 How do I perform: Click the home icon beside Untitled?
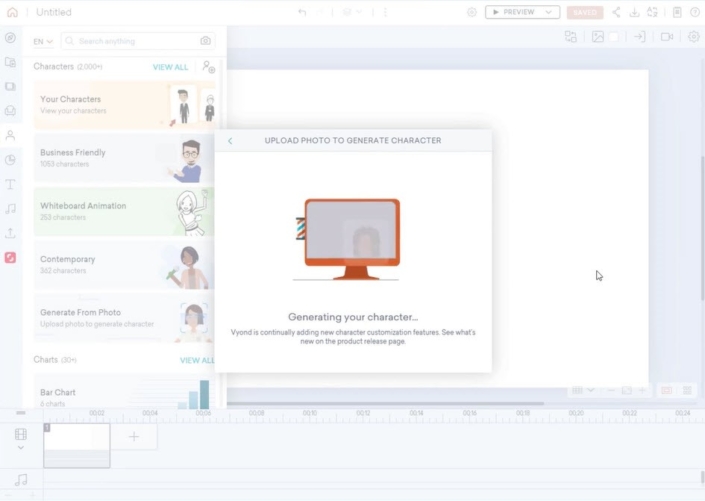pos(12,12)
